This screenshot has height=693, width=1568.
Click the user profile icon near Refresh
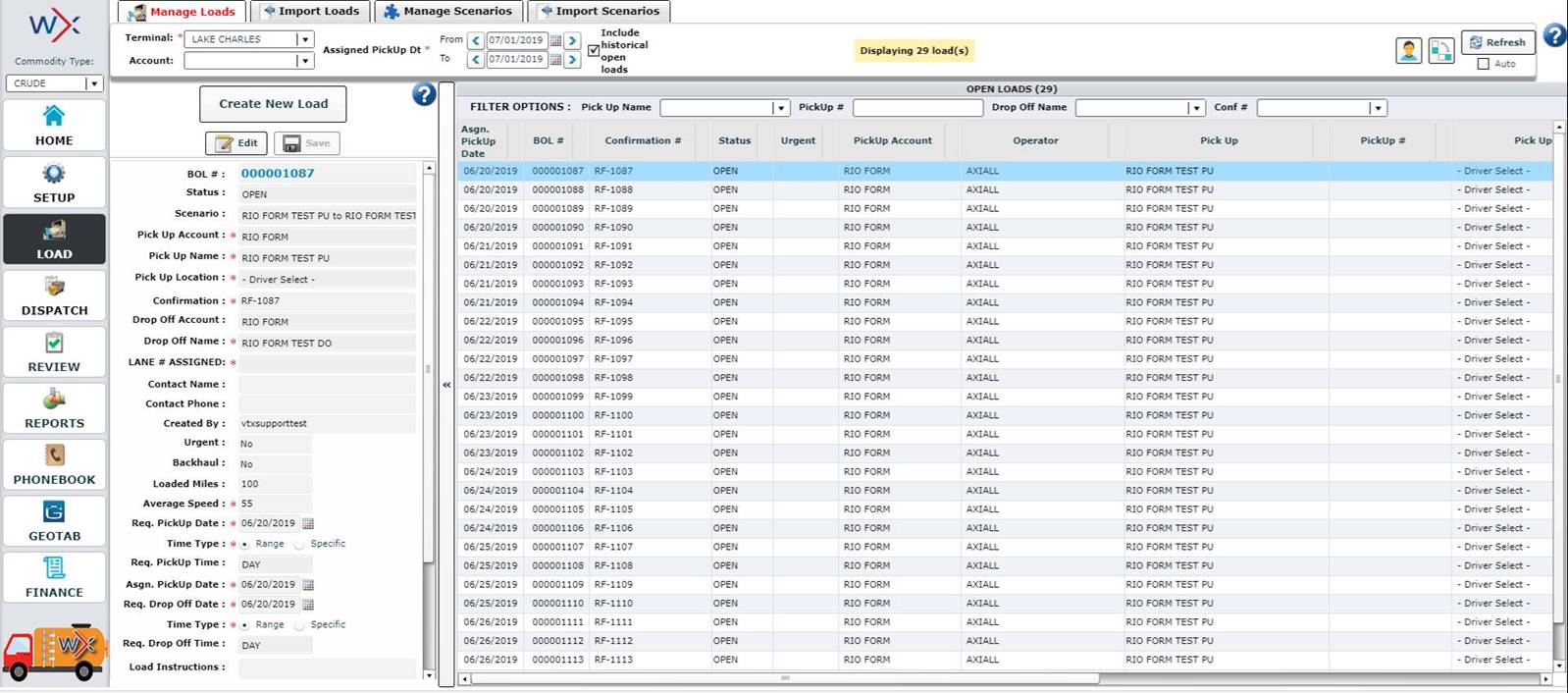1408,50
